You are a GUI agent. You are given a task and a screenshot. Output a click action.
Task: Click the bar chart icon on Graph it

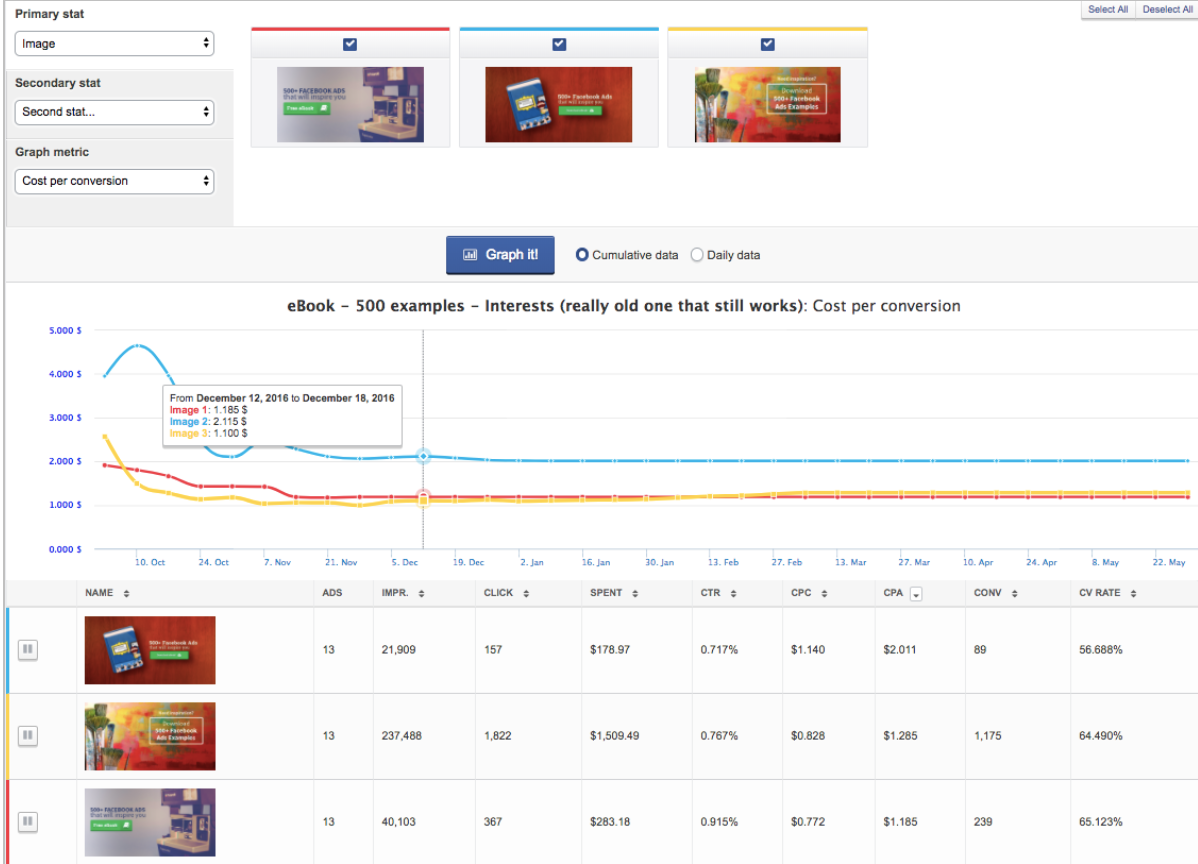pyautogui.click(x=471, y=255)
